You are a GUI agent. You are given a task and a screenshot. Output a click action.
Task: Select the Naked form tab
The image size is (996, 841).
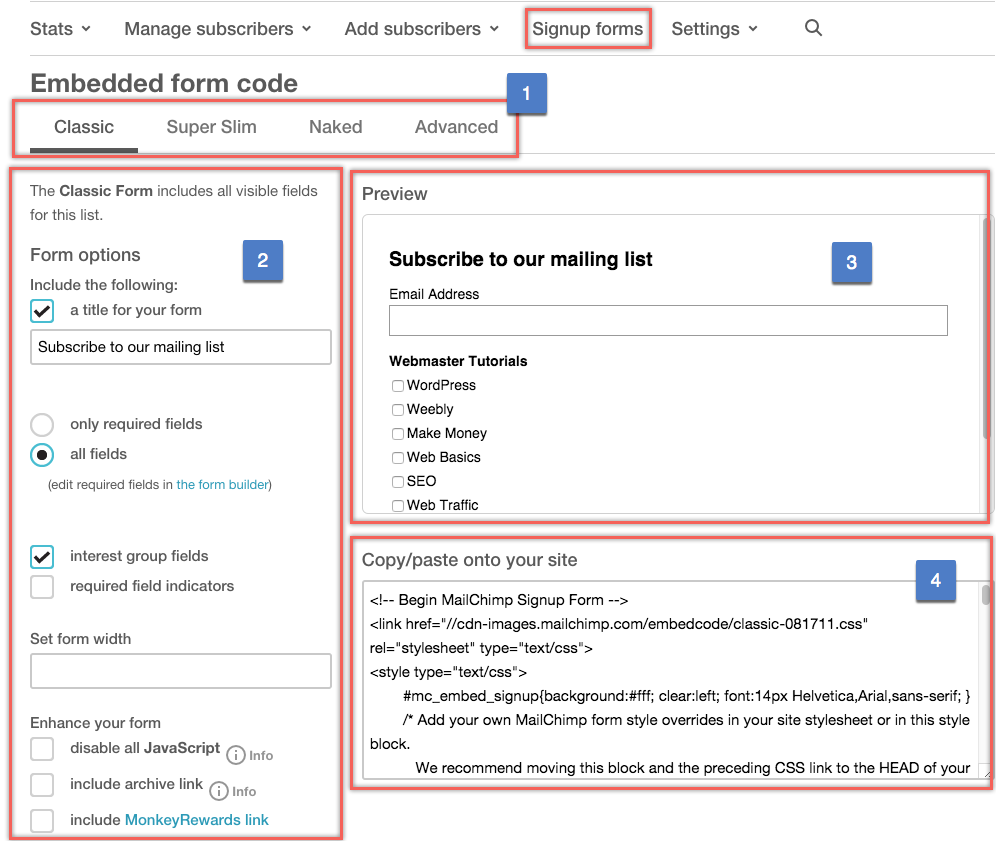[x=335, y=127]
